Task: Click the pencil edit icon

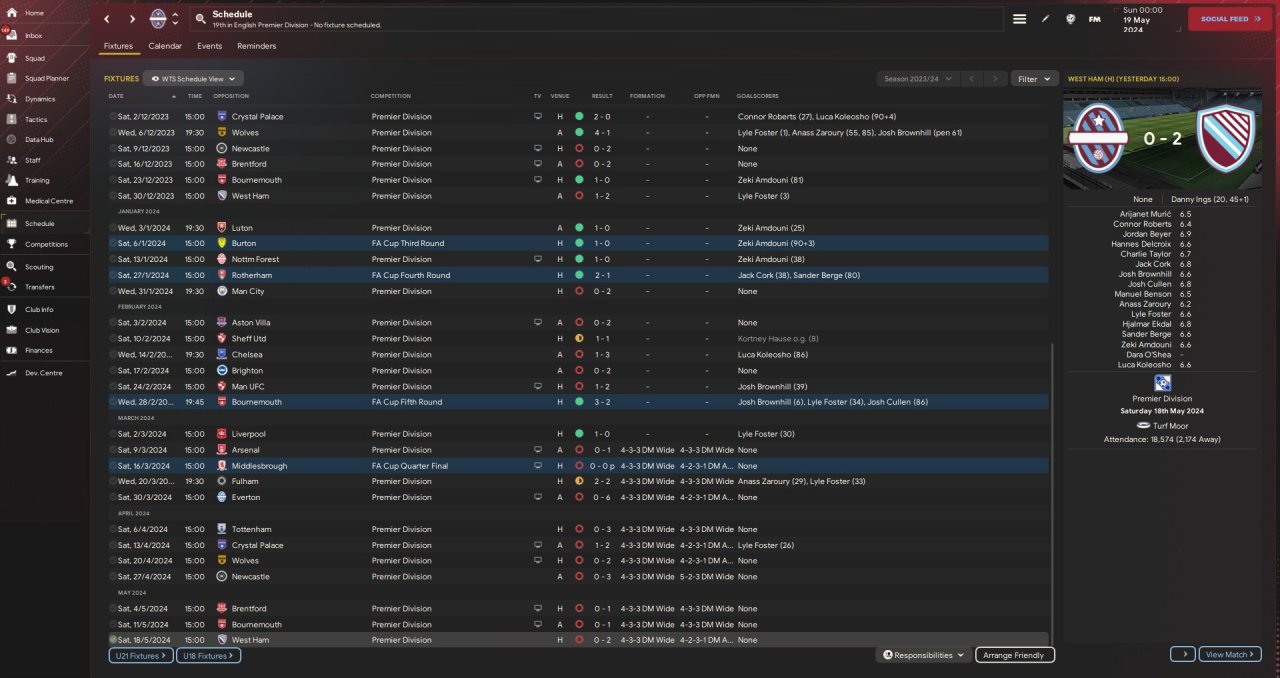Action: point(1046,19)
